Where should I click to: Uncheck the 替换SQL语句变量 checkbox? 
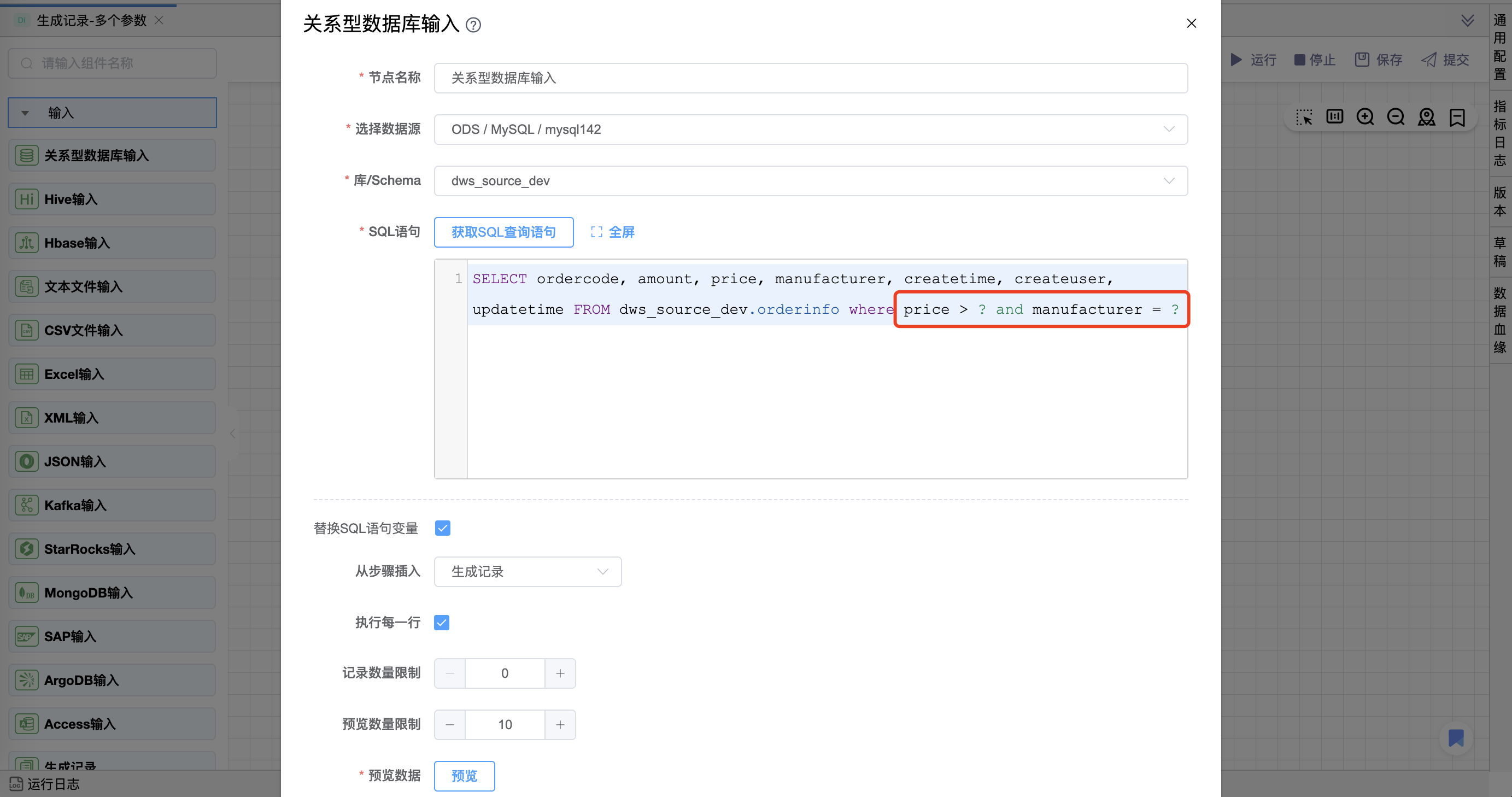point(443,528)
